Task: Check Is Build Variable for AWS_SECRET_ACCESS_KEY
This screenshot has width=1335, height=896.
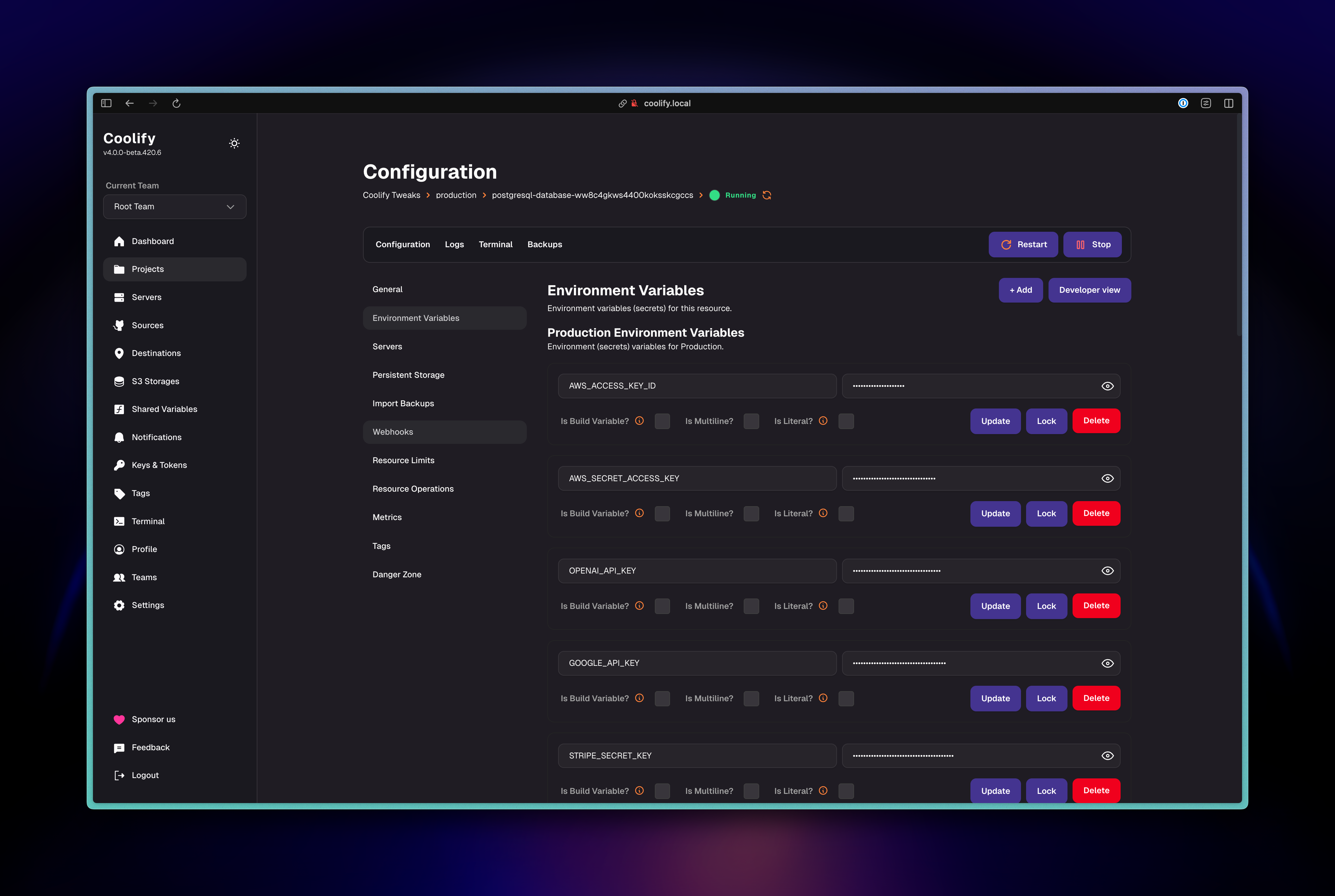Action: tap(662, 514)
